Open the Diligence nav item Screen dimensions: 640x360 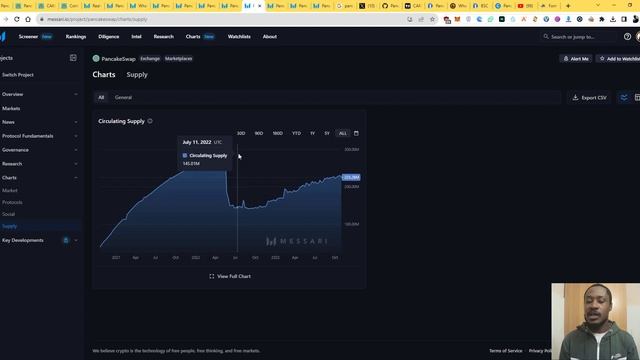[109, 37]
